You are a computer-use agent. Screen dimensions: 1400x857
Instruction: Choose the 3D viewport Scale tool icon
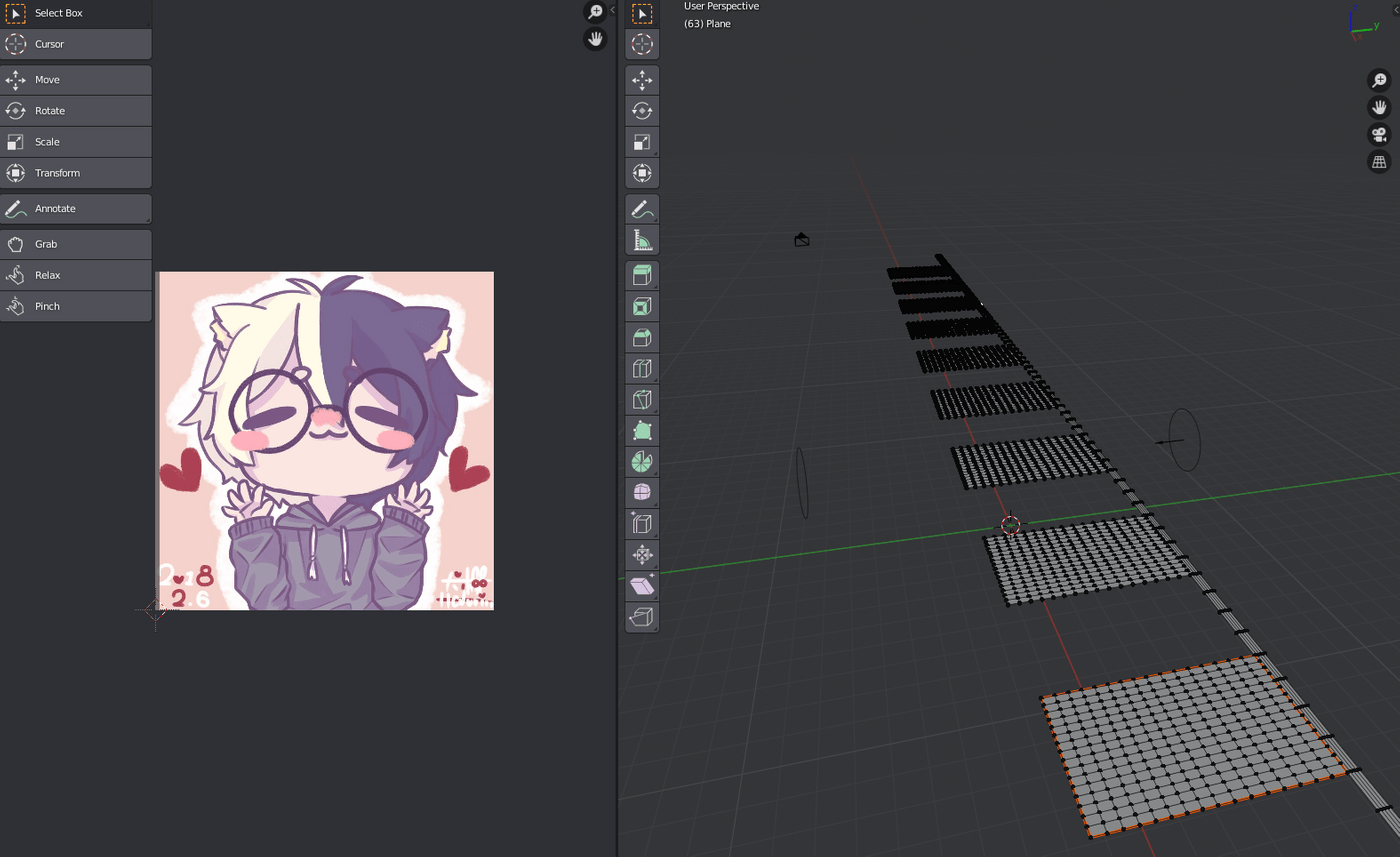642,142
